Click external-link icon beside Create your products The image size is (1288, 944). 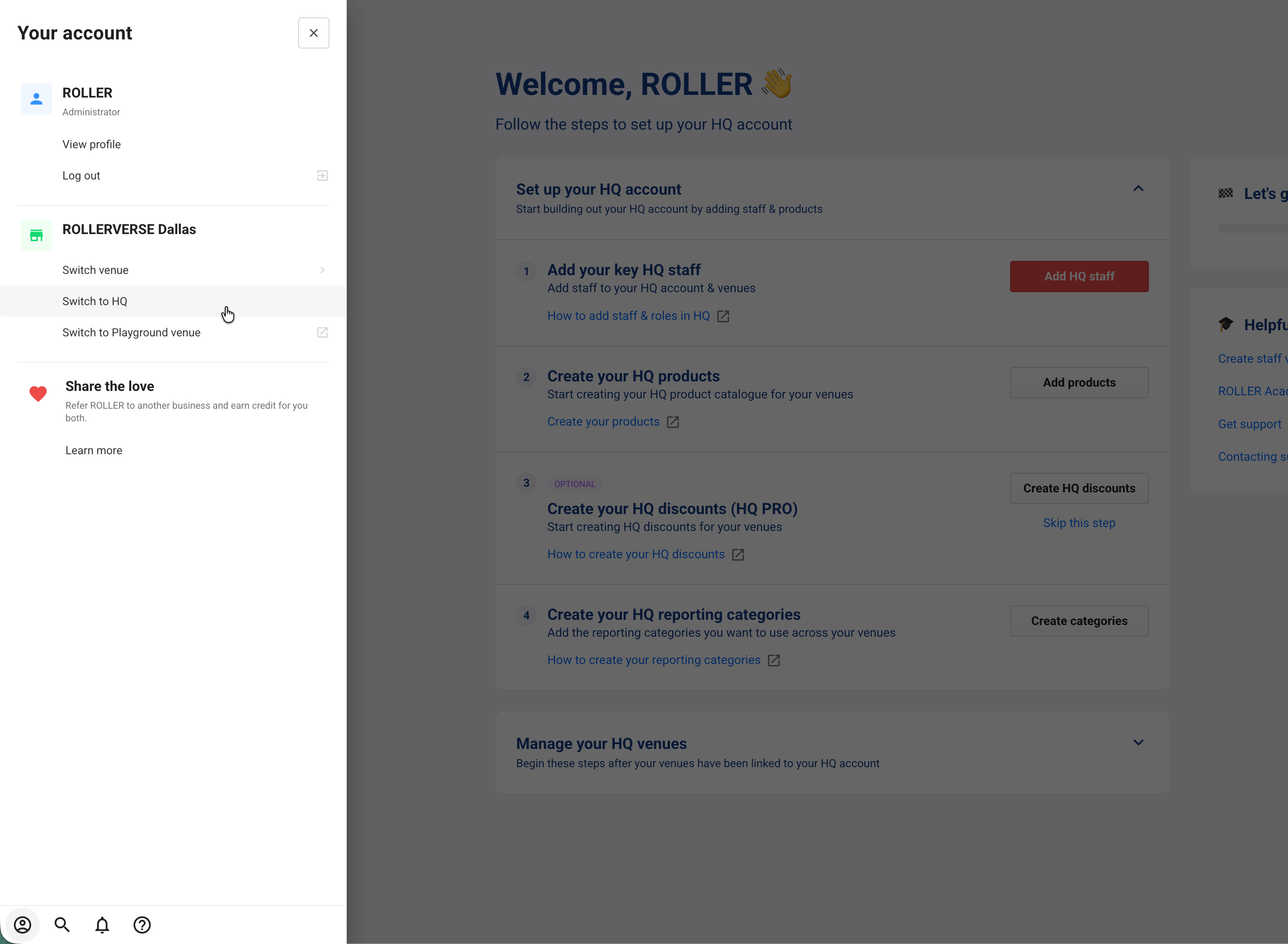673,422
